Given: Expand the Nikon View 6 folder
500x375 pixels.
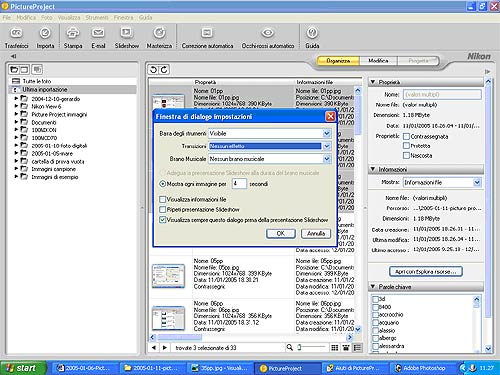Looking at the screenshot, I should [16, 106].
